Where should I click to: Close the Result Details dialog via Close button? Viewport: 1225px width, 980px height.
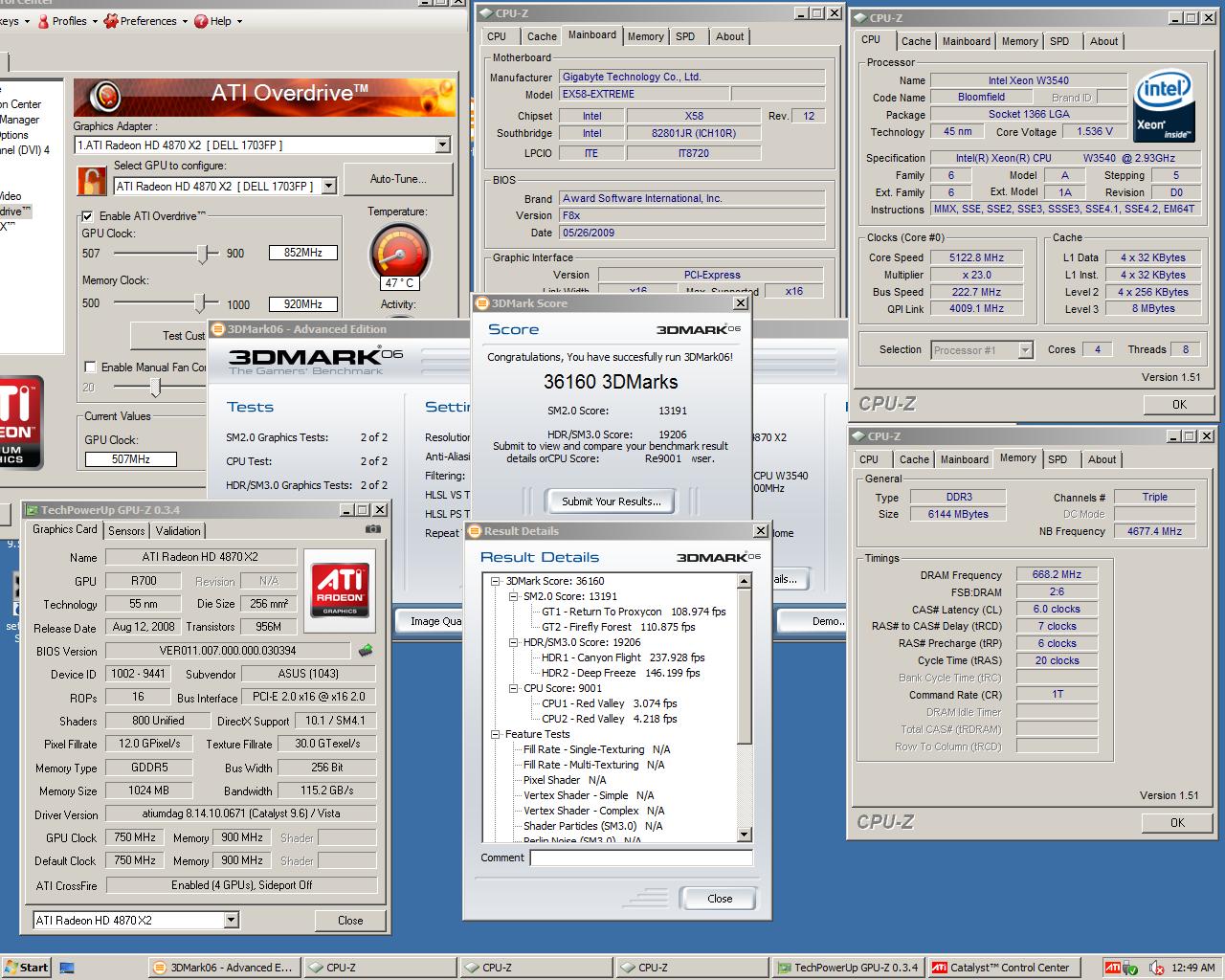pyautogui.click(x=720, y=899)
